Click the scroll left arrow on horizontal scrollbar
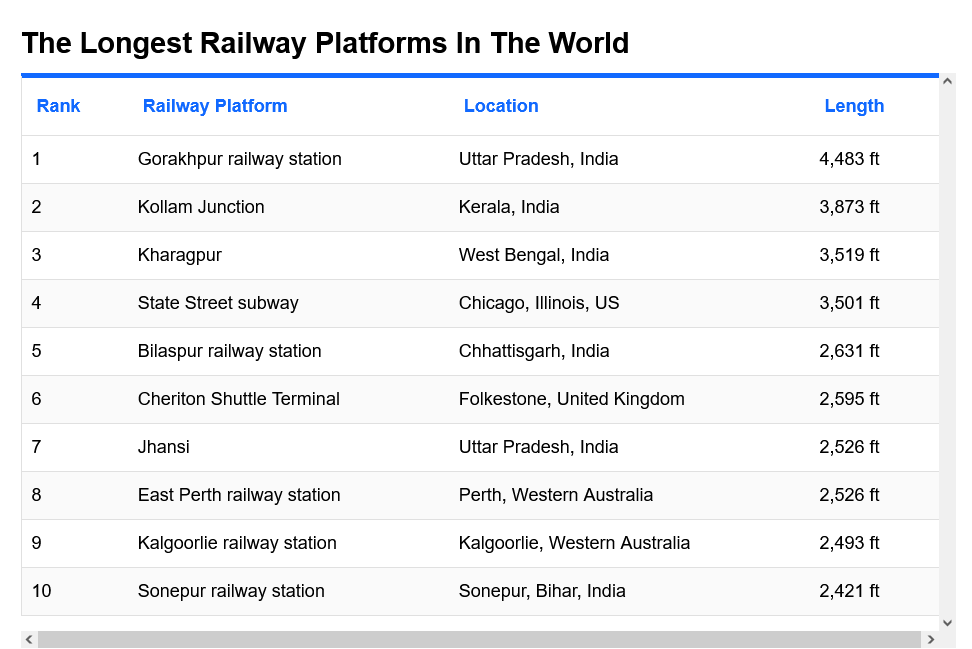The height and width of the screenshot is (649, 972). (x=29, y=640)
